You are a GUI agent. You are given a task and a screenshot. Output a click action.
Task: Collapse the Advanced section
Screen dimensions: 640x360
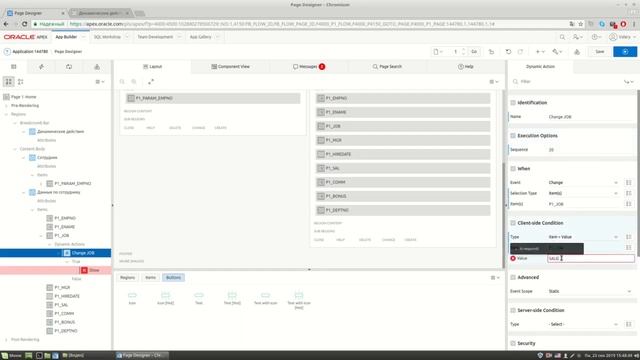(513, 278)
